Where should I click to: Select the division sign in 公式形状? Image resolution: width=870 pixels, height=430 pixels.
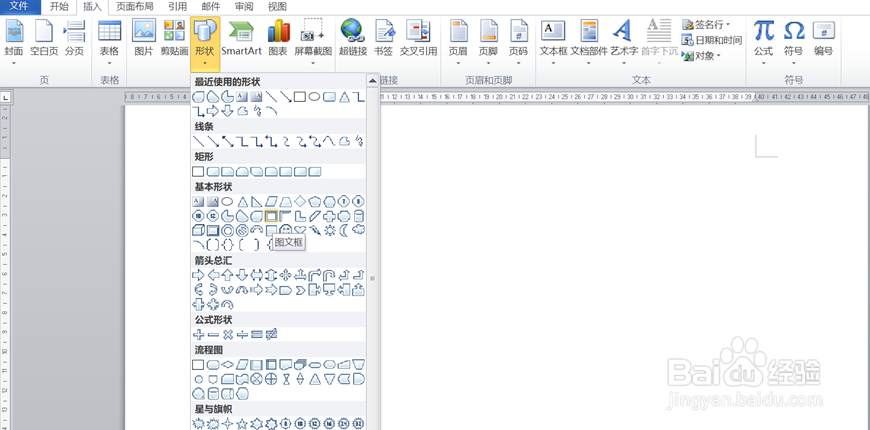tap(242, 334)
